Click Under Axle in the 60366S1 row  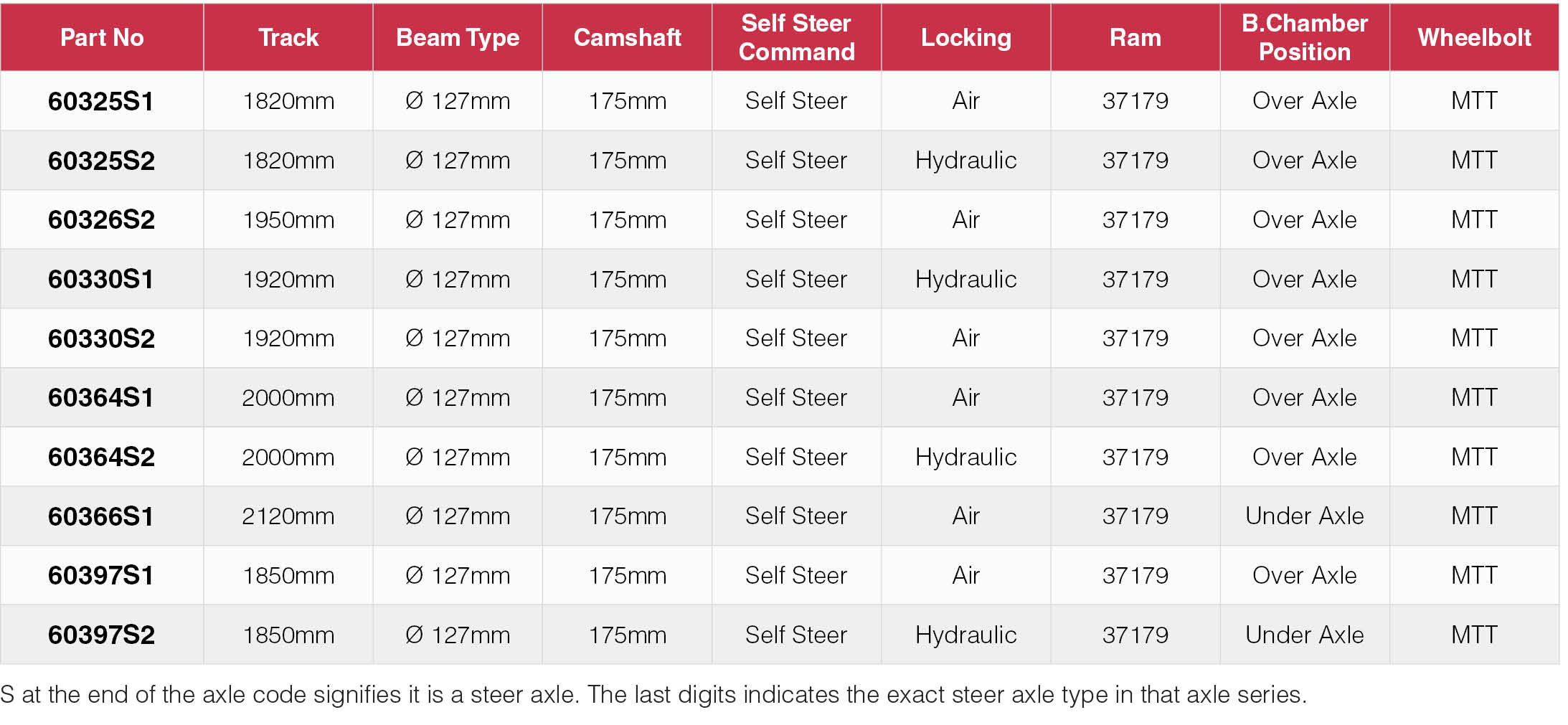(x=1304, y=516)
